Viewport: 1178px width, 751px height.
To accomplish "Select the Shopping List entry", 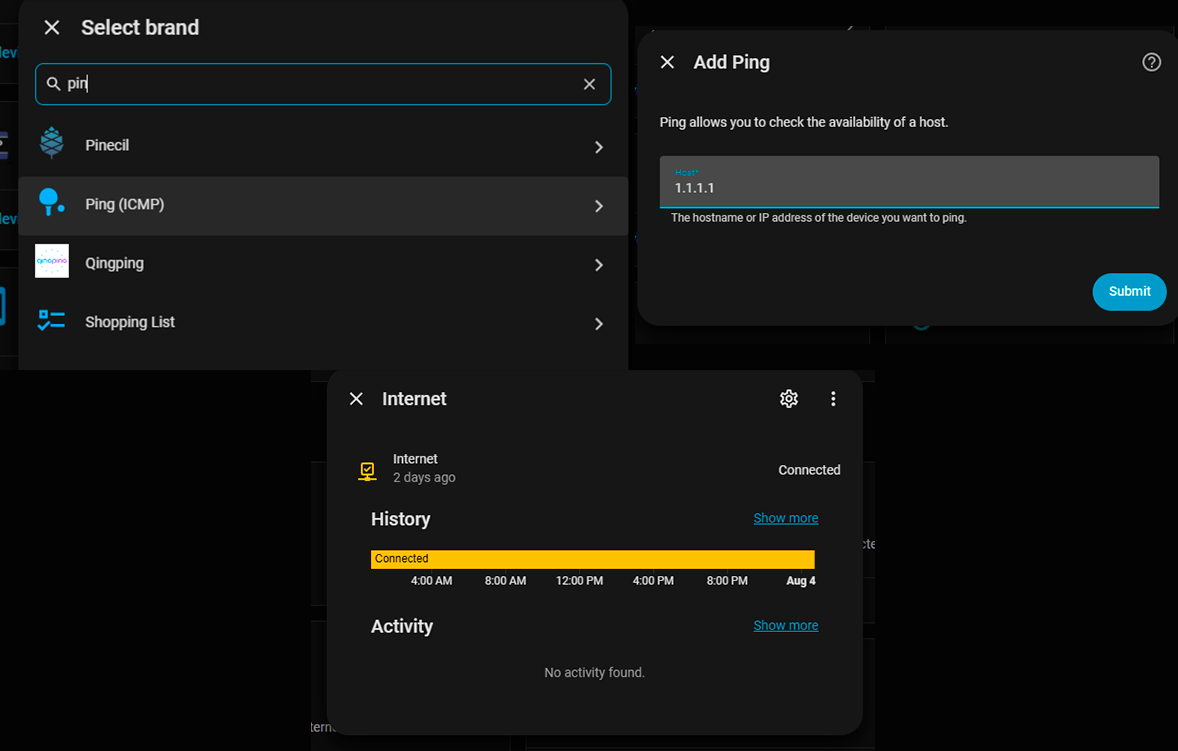I will tap(323, 322).
